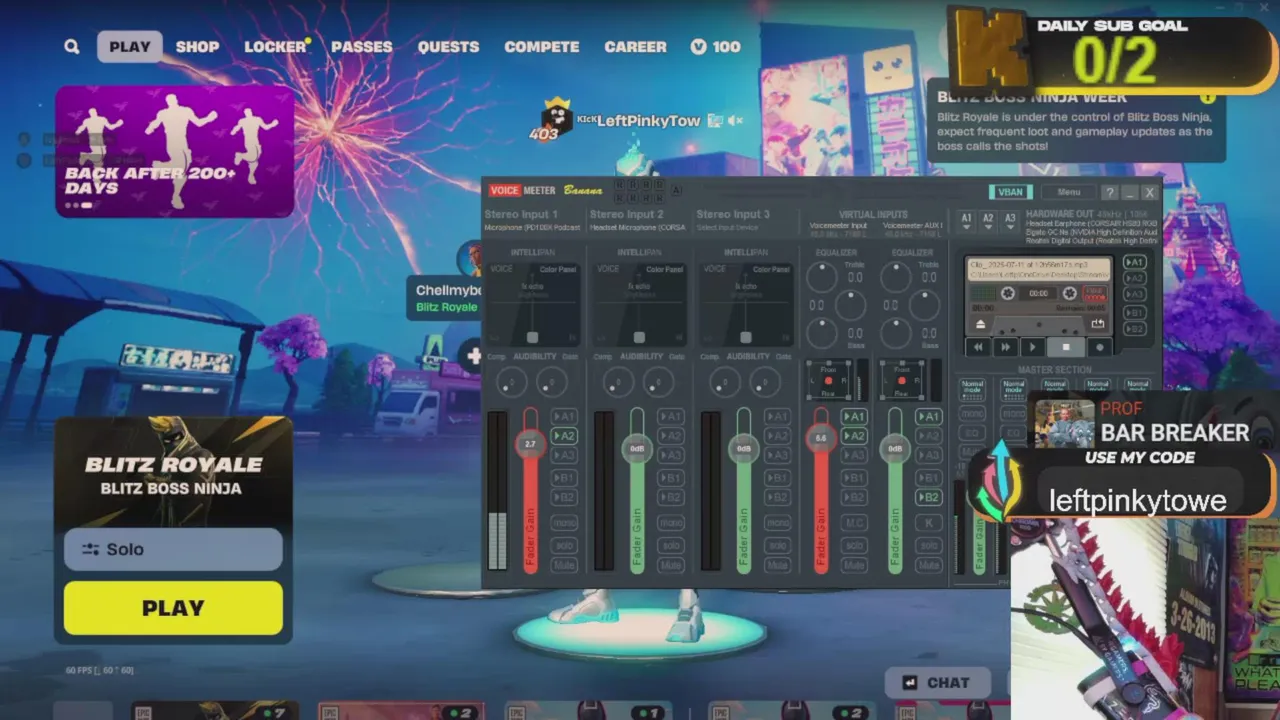Open the CHAT button
Screen dimensions: 1280x720
click(937, 683)
